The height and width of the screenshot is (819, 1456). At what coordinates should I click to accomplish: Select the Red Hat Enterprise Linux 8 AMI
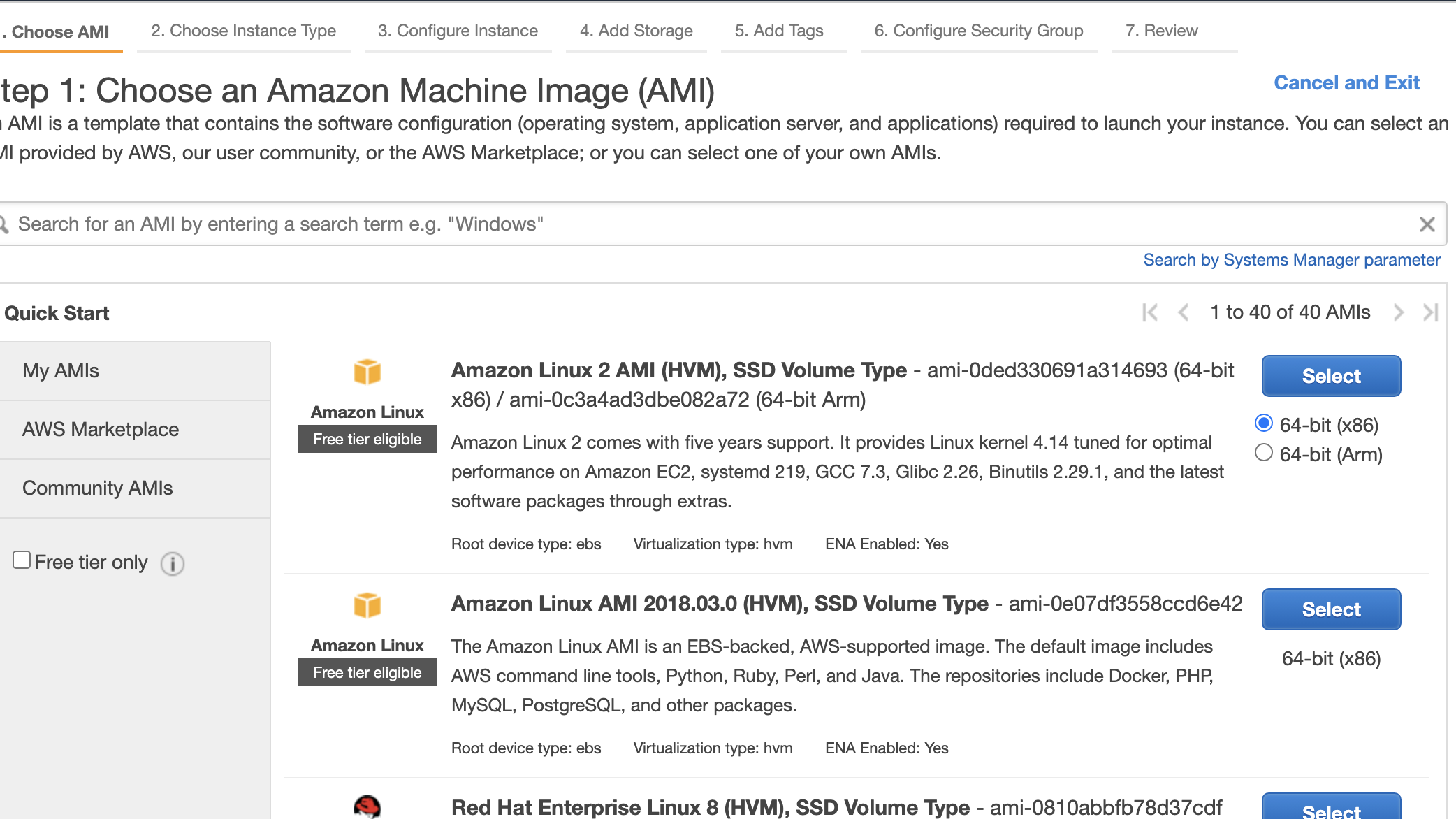(1331, 806)
